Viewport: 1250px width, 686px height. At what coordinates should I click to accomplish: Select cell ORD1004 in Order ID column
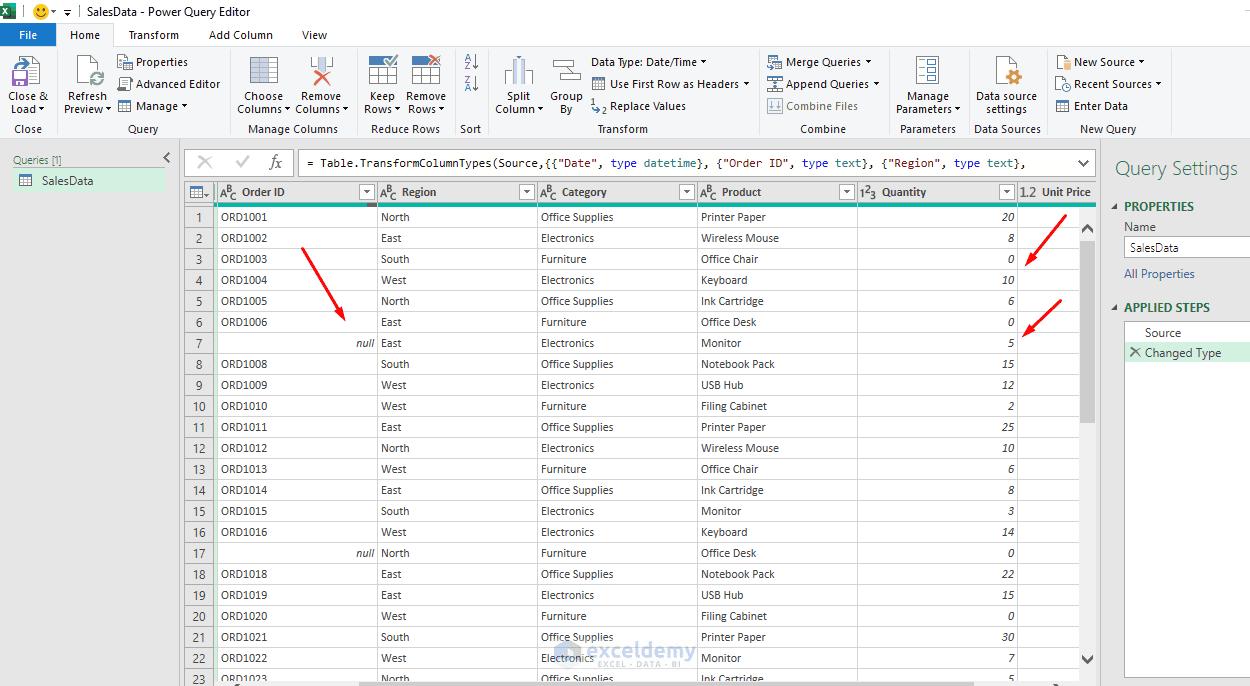tap(297, 280)
